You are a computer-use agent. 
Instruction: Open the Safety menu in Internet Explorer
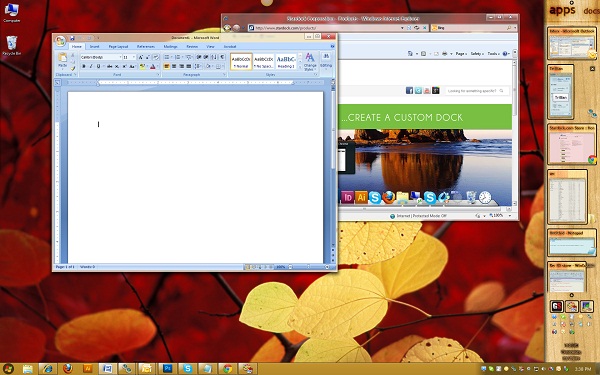[x=477, y=54]
